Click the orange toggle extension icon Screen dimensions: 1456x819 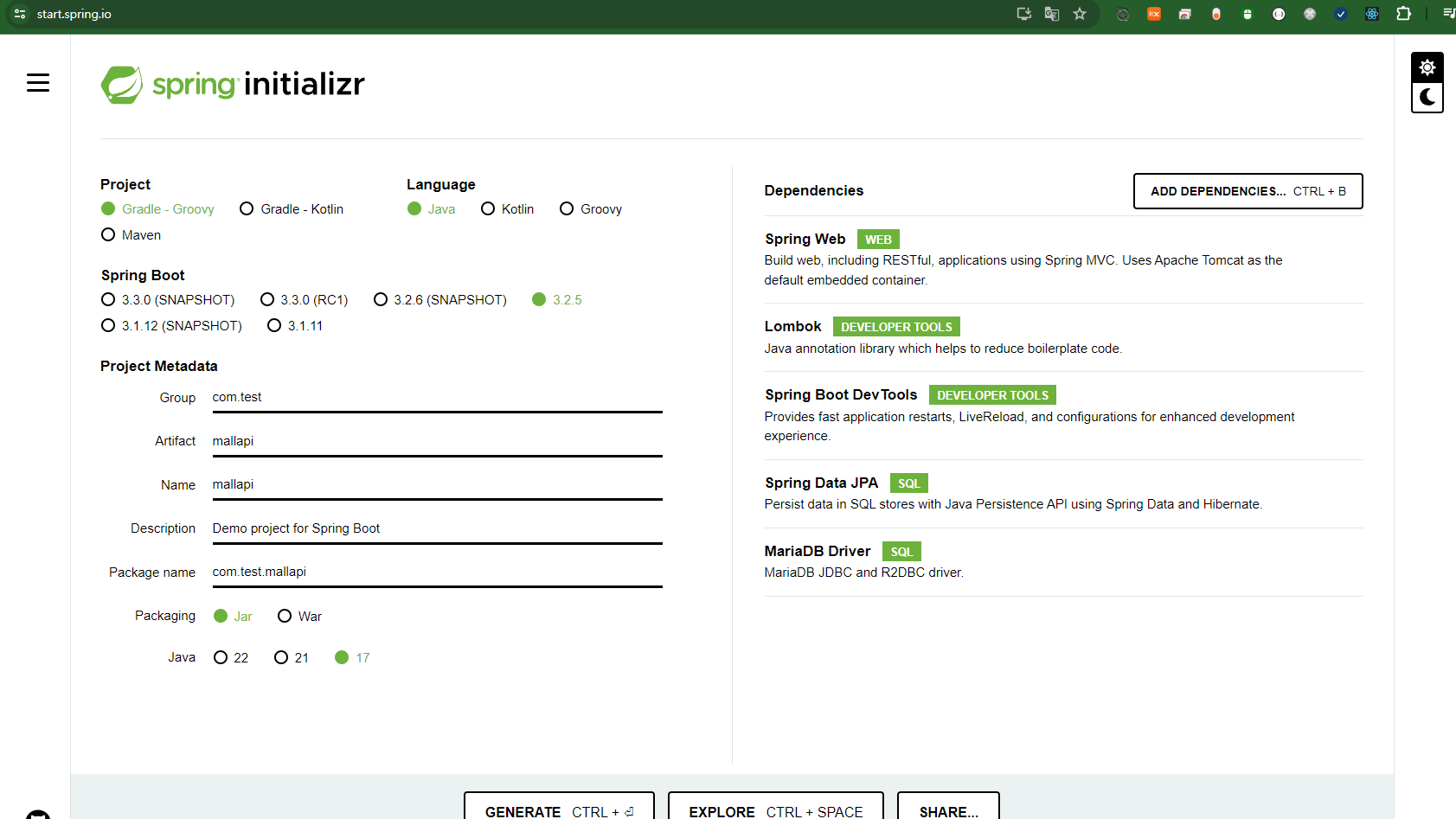coord(1216,14)
